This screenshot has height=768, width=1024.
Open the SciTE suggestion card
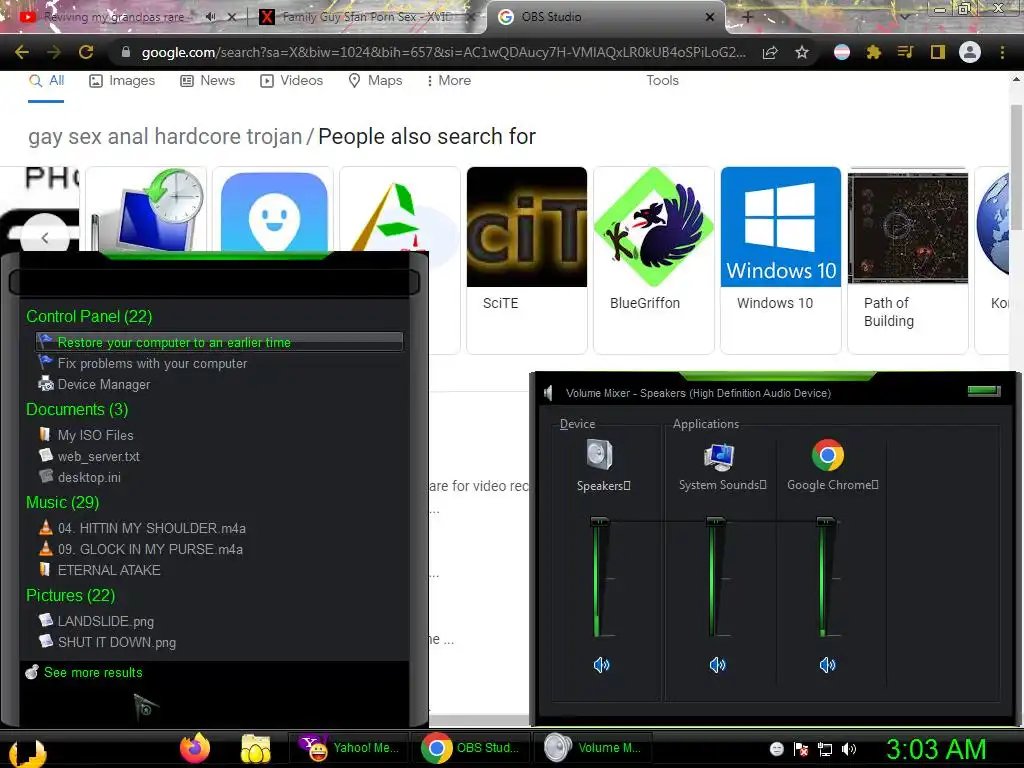pyautogui.click(x=526, y=260)
